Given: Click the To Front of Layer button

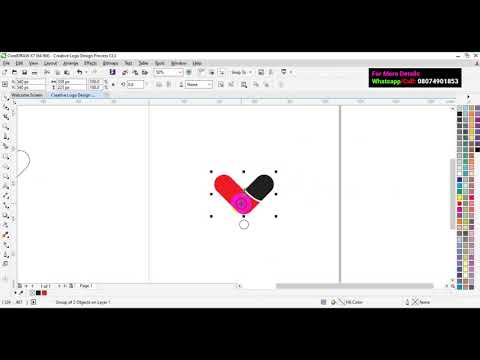Looking at the screenshot, I should [256, 85].
